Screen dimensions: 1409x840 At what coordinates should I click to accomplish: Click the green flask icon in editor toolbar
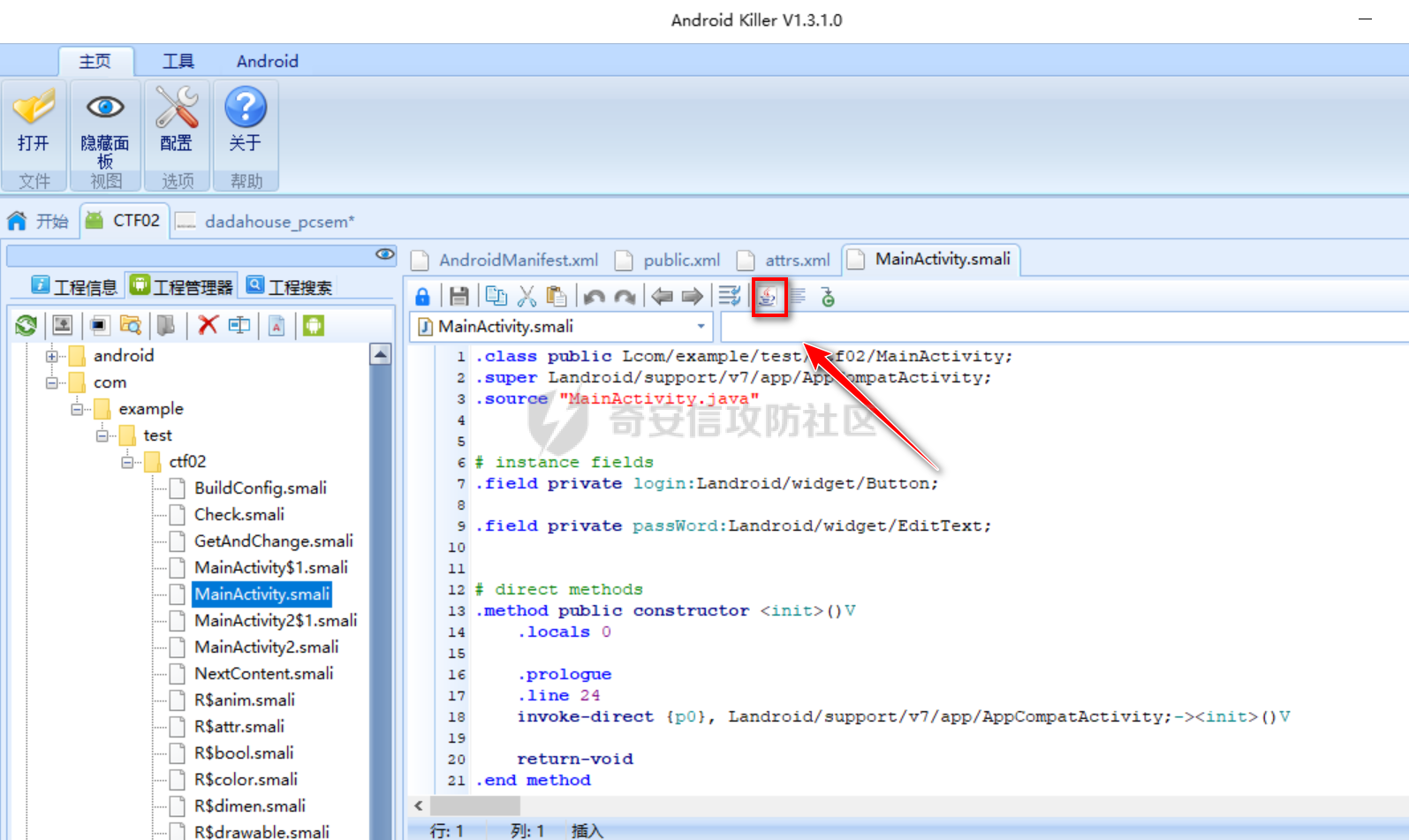coord(828,297)
